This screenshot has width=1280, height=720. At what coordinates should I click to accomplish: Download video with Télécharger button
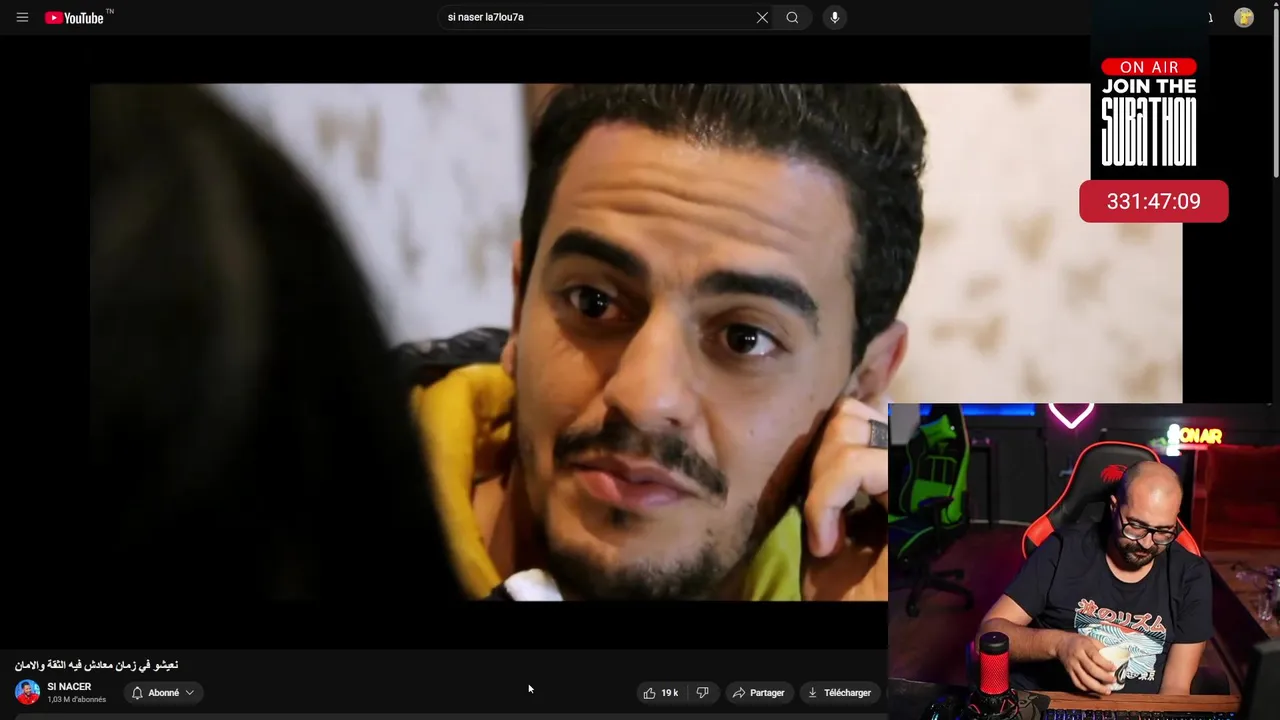840,692
